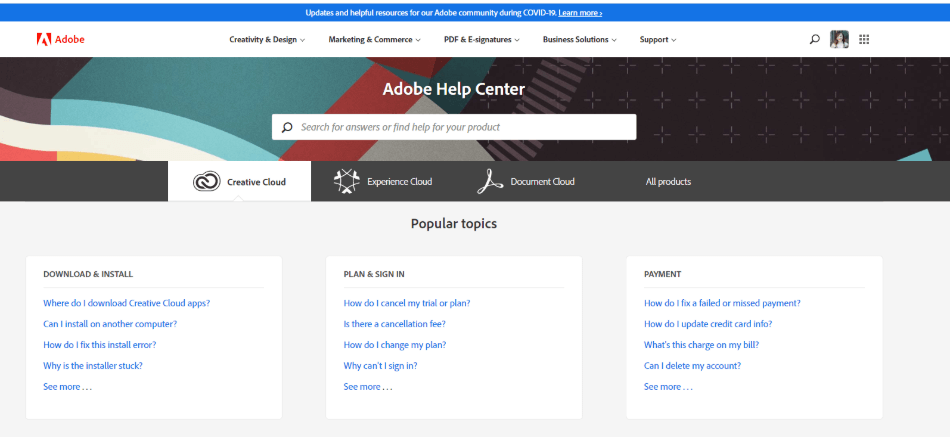The height and width of the screenshot is (437, 950).
Task: Click the Experience Cloud logo icon
Action: pos(347,181)
